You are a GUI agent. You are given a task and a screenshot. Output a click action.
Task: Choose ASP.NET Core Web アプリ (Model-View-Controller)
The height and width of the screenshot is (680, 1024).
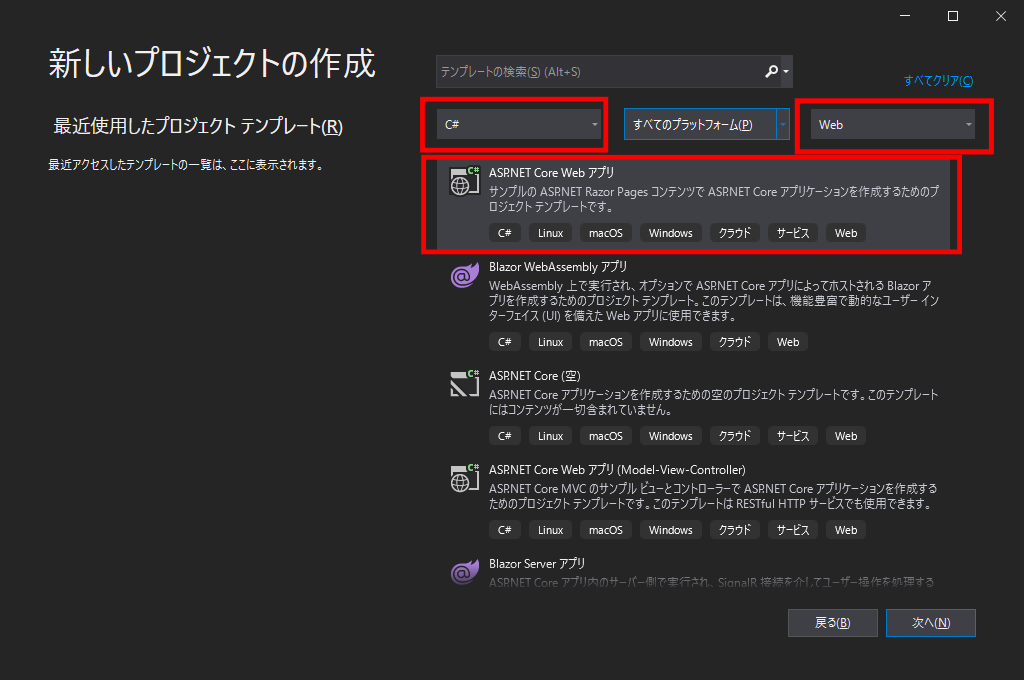coord(692,488)
